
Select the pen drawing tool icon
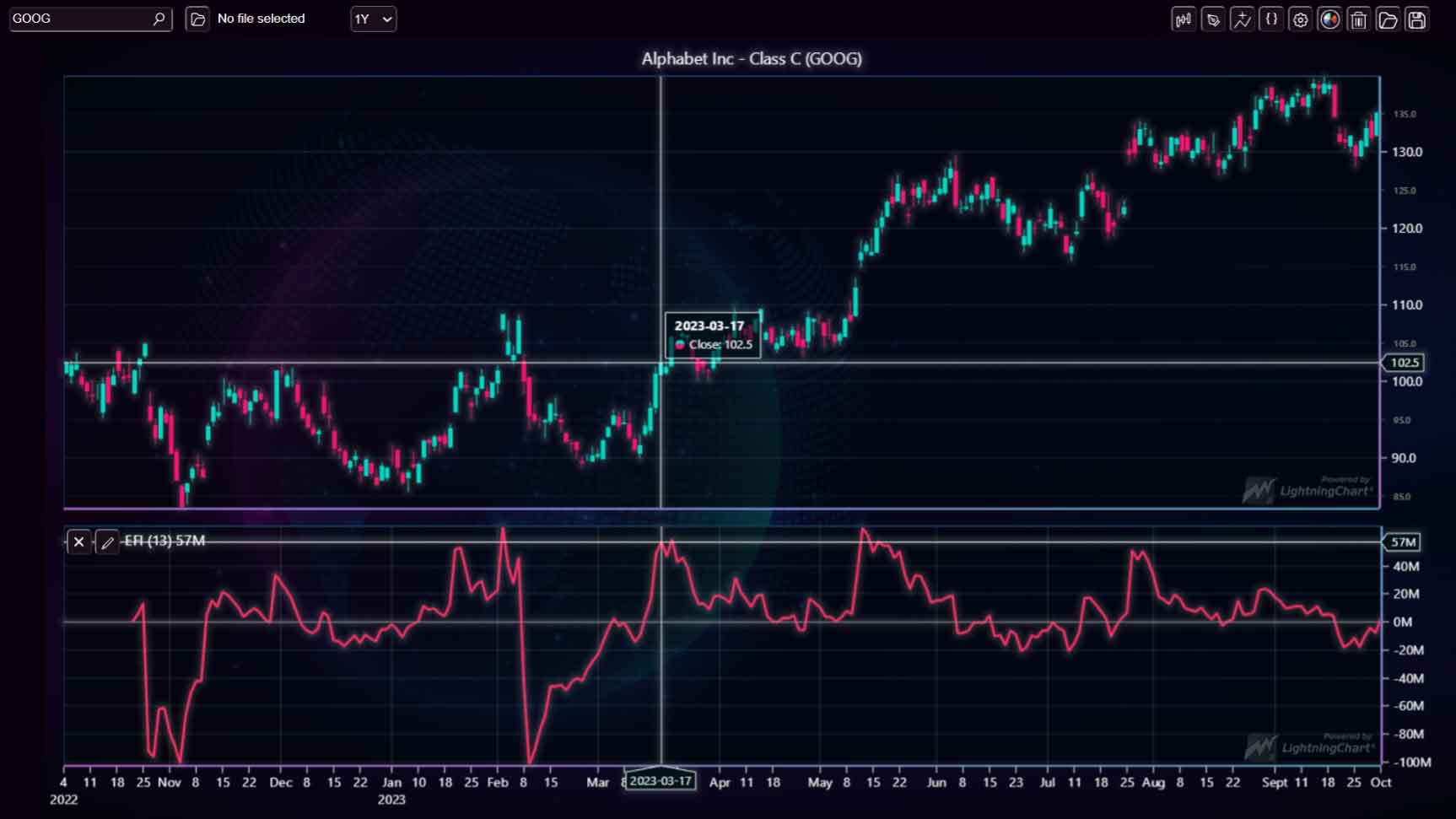click(x=1213, y=19)
